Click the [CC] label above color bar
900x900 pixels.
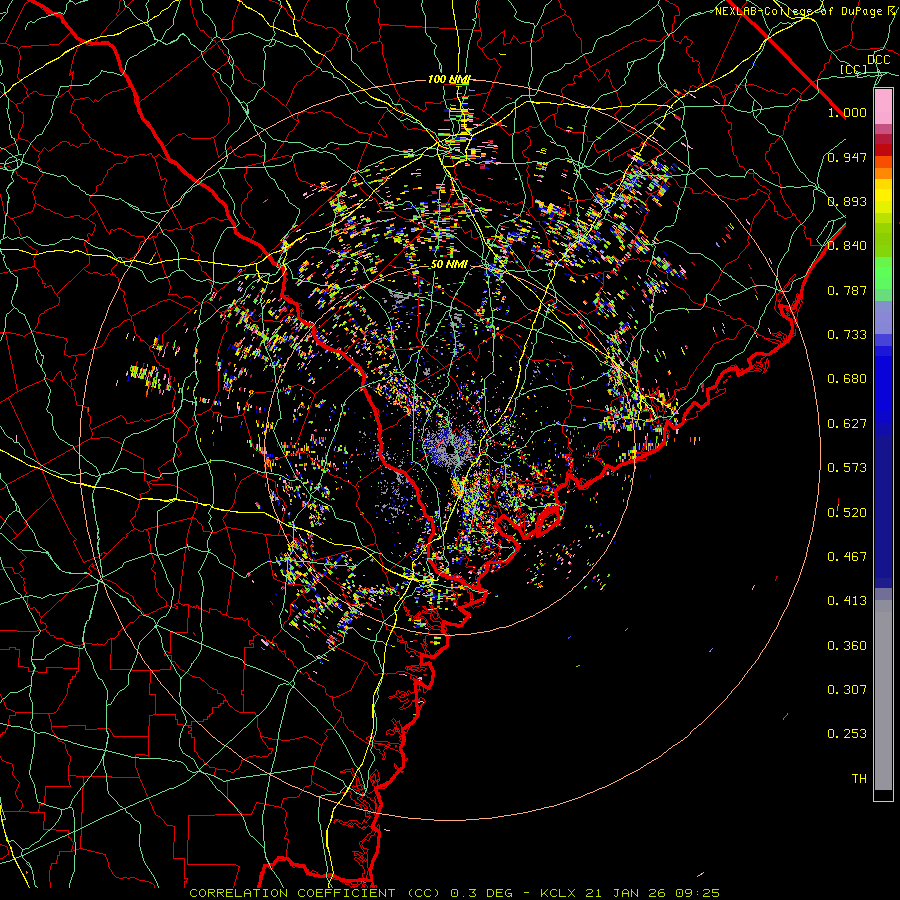click(853, 69)
